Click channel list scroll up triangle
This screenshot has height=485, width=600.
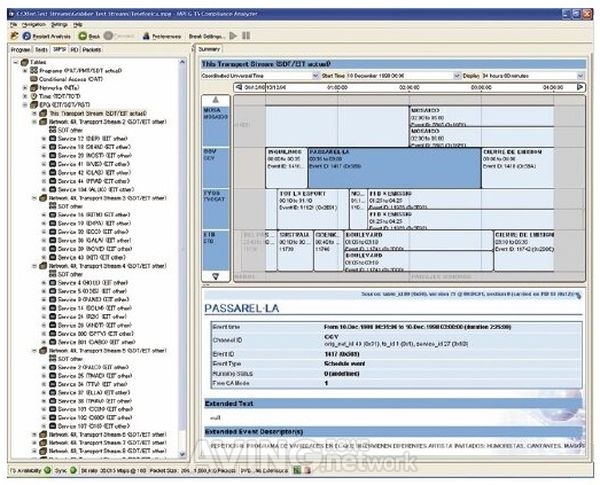215,100
